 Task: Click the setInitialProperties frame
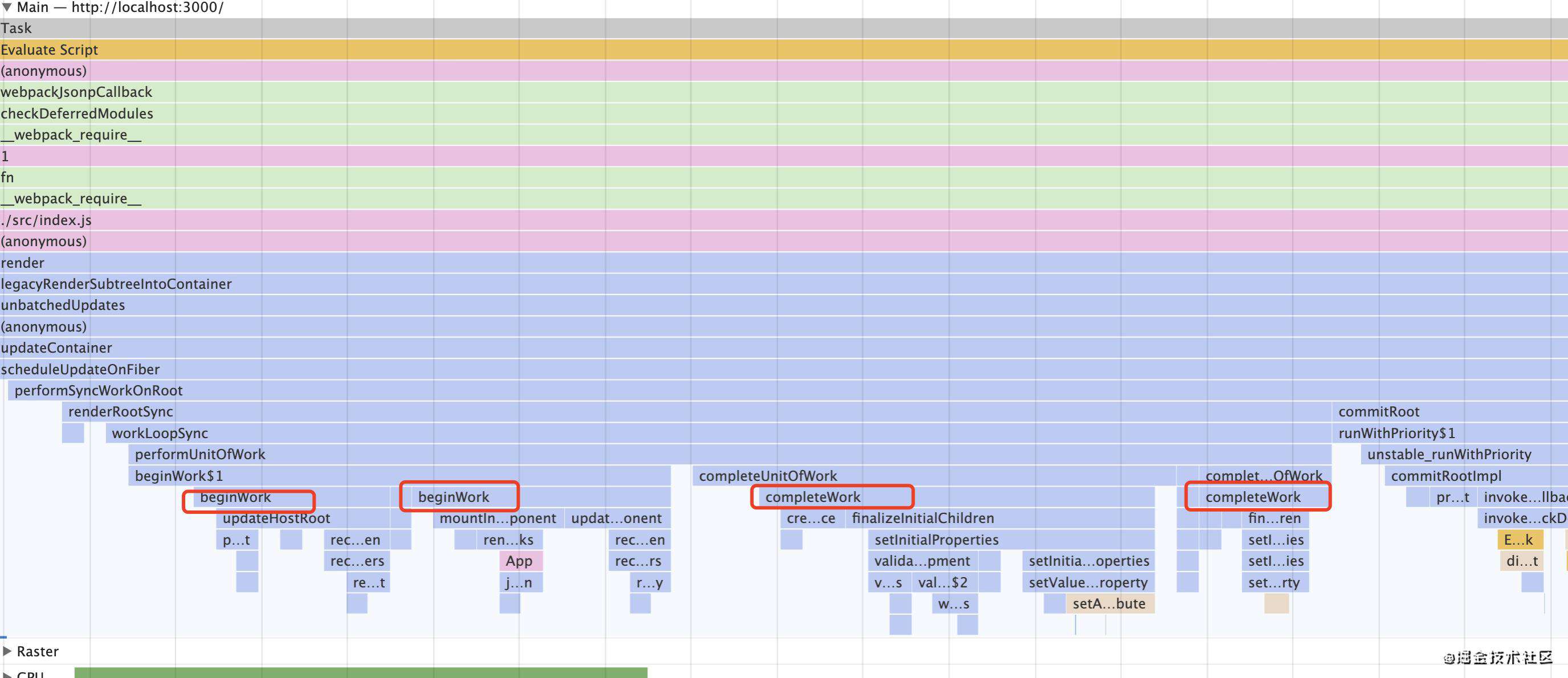(1012, 540)
